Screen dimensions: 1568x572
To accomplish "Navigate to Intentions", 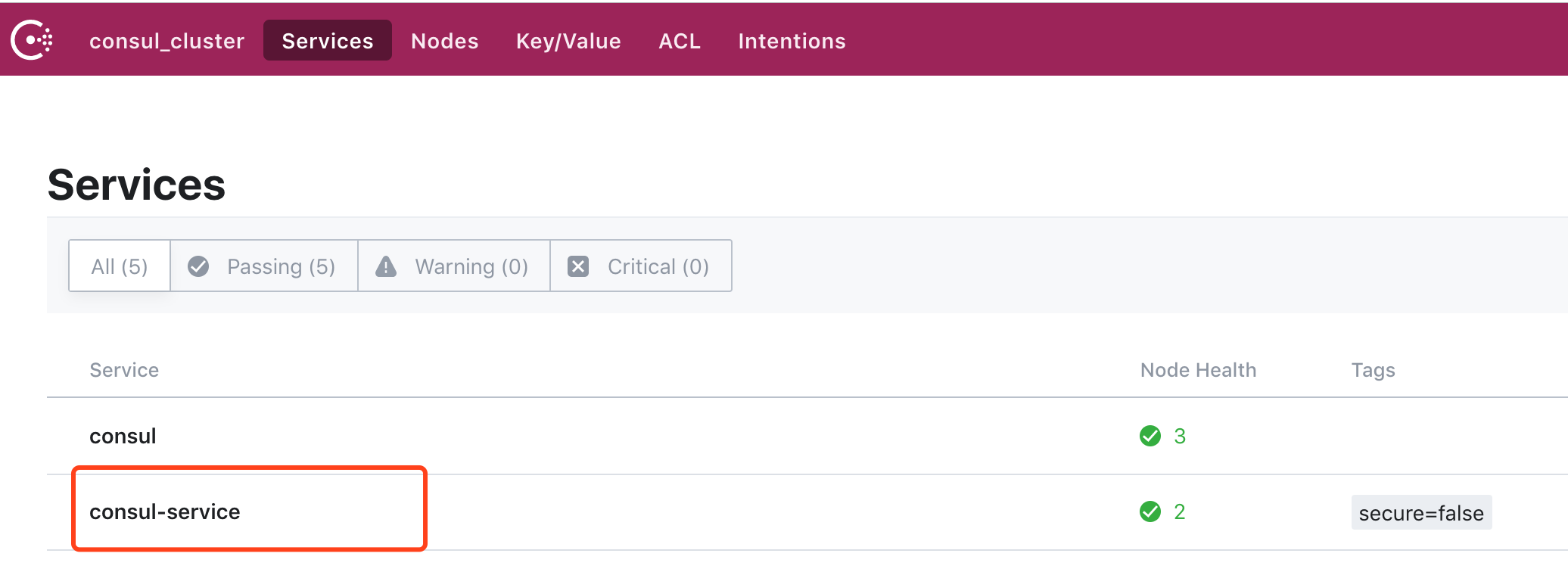I will (x=792, y=41).
